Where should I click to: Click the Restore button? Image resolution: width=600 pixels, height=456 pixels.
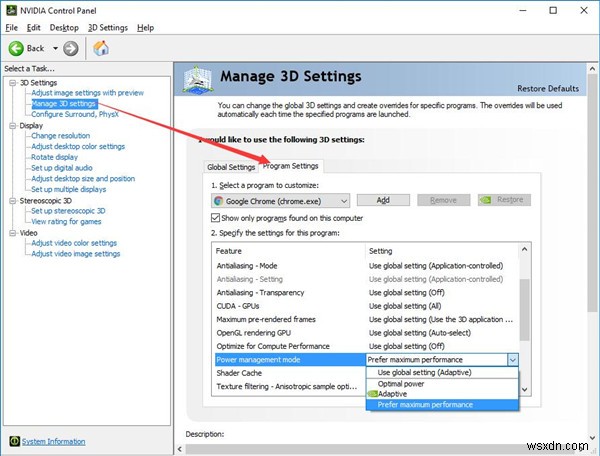[x=504, y=200]
